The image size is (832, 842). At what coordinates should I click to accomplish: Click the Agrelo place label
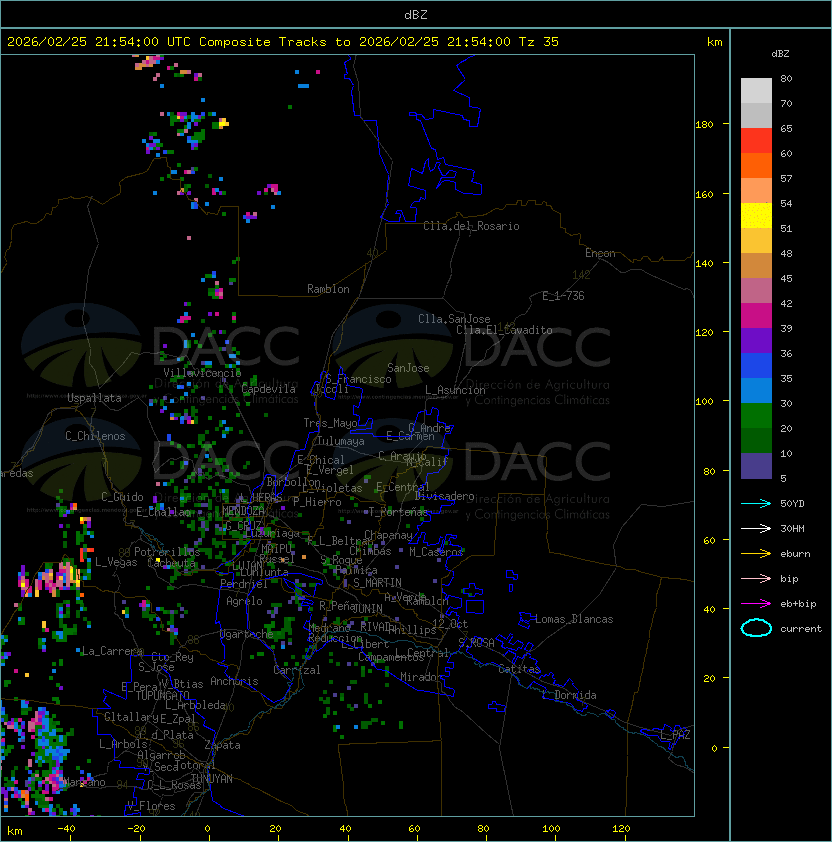point(244,601)
